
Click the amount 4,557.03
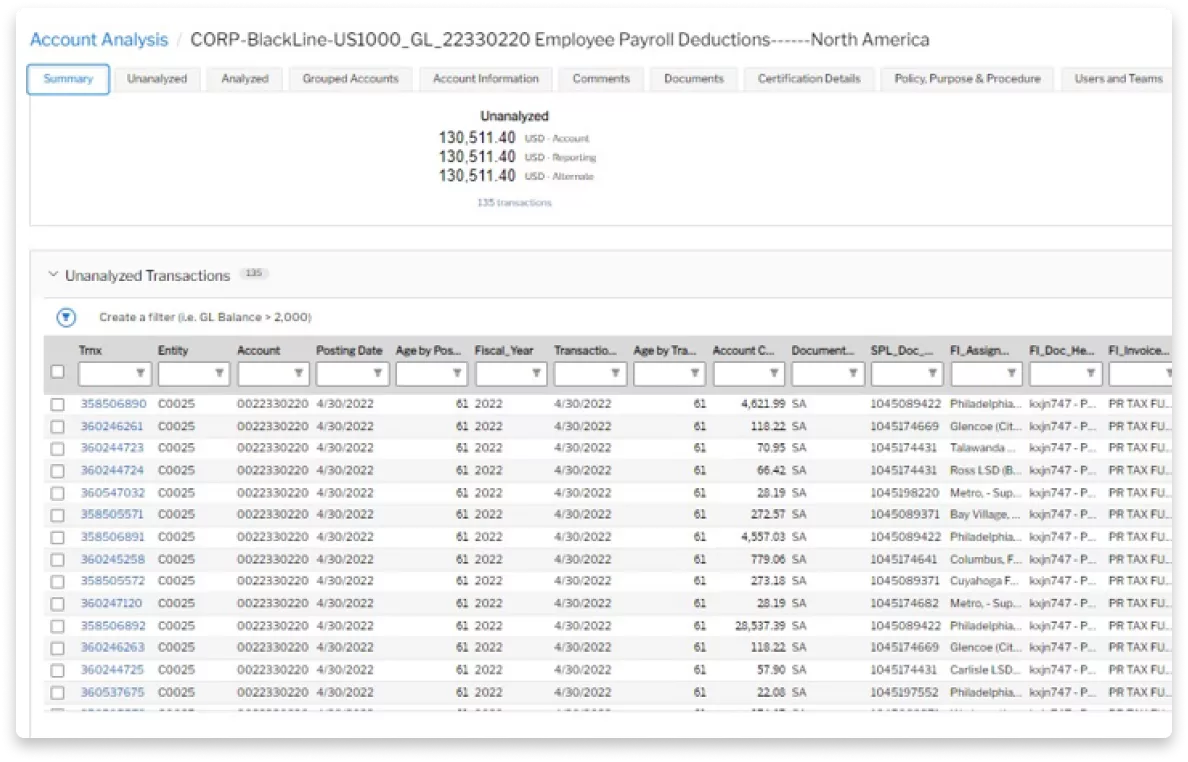763,537
